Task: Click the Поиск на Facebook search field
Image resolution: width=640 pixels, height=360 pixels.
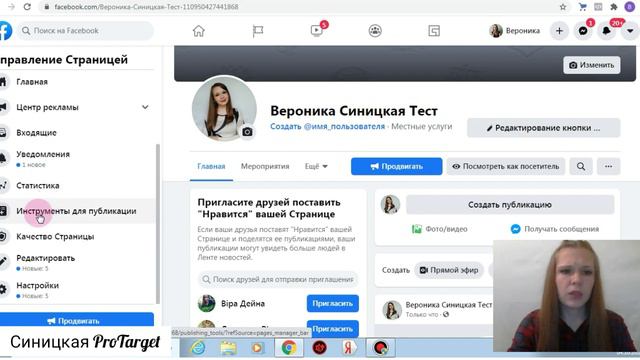Action: pos(85,31)
